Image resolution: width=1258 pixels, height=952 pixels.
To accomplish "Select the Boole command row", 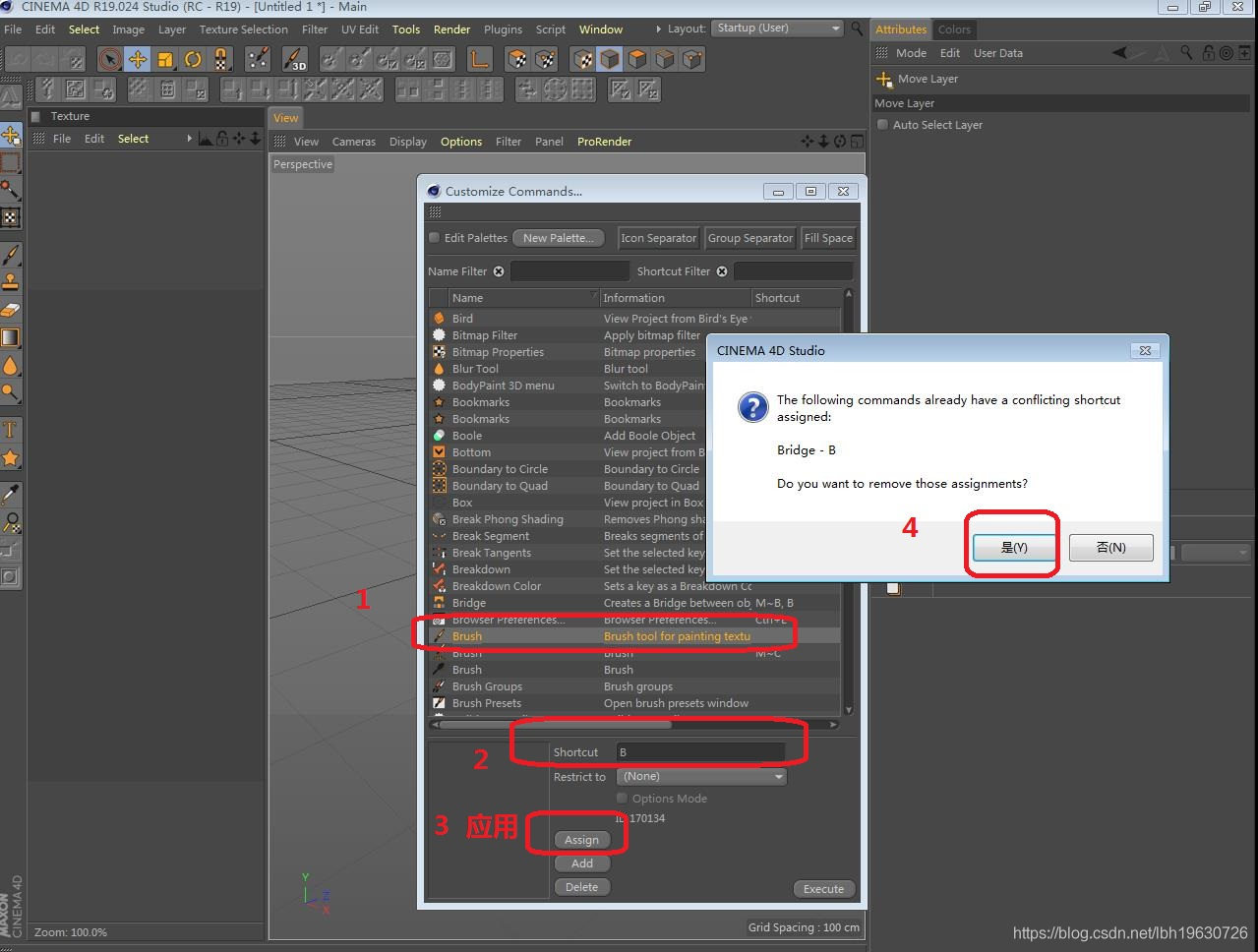I will coord(635,436).
